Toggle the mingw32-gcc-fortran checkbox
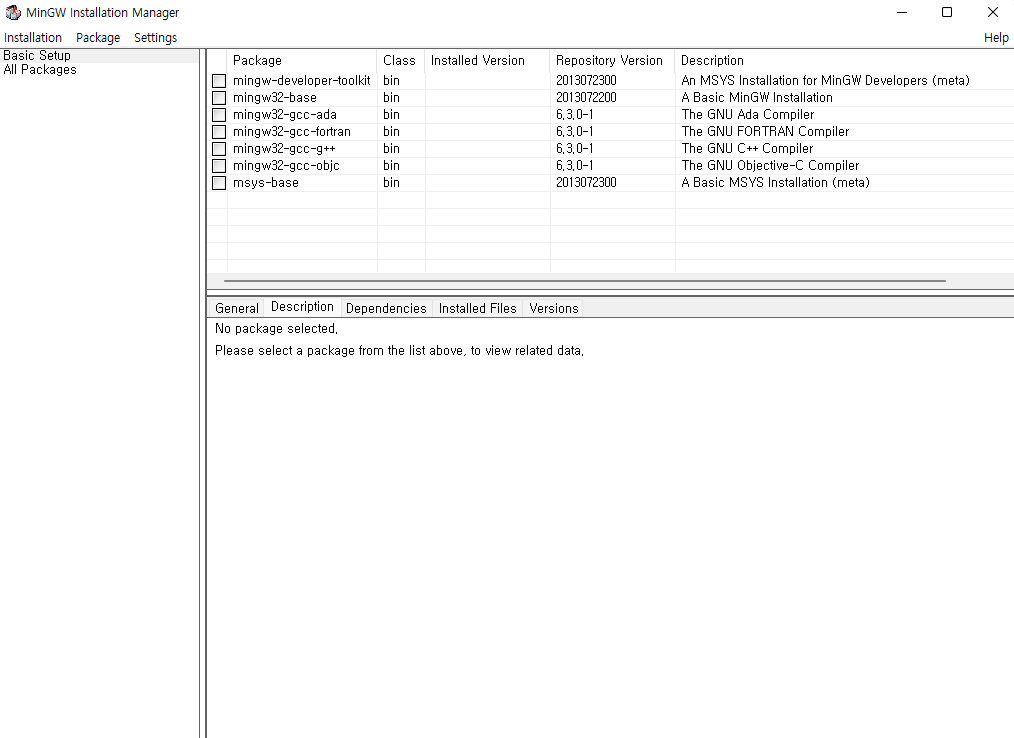 [219, 132]
